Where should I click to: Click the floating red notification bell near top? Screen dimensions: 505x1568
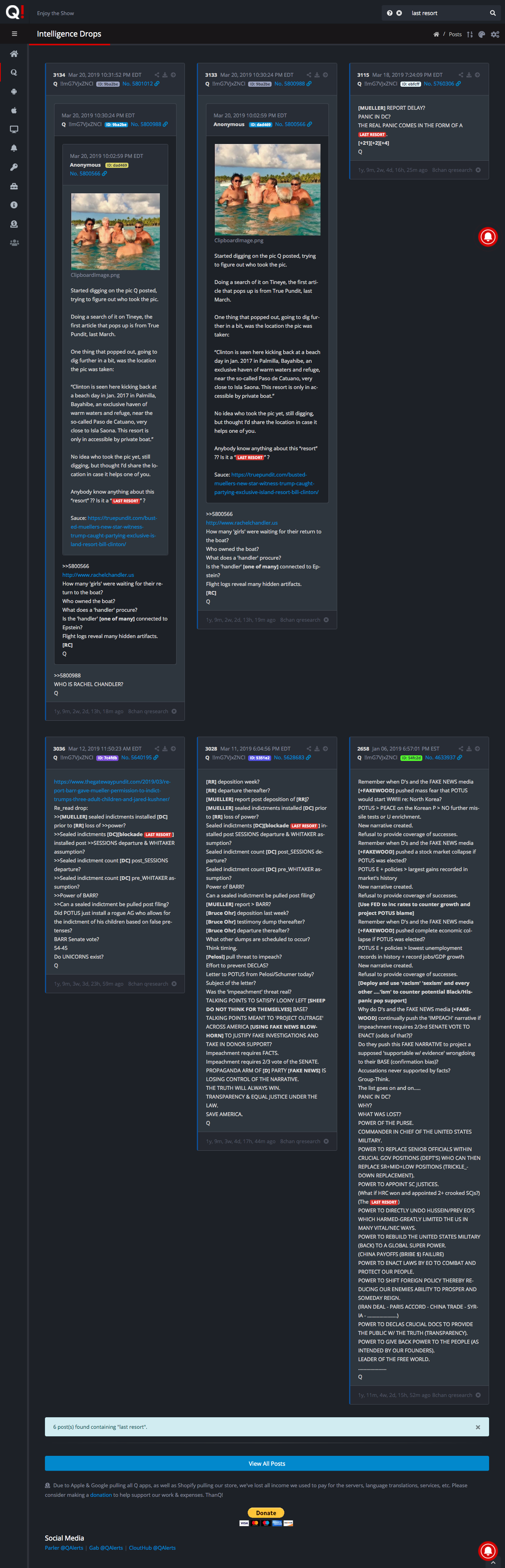click(488, 237)
